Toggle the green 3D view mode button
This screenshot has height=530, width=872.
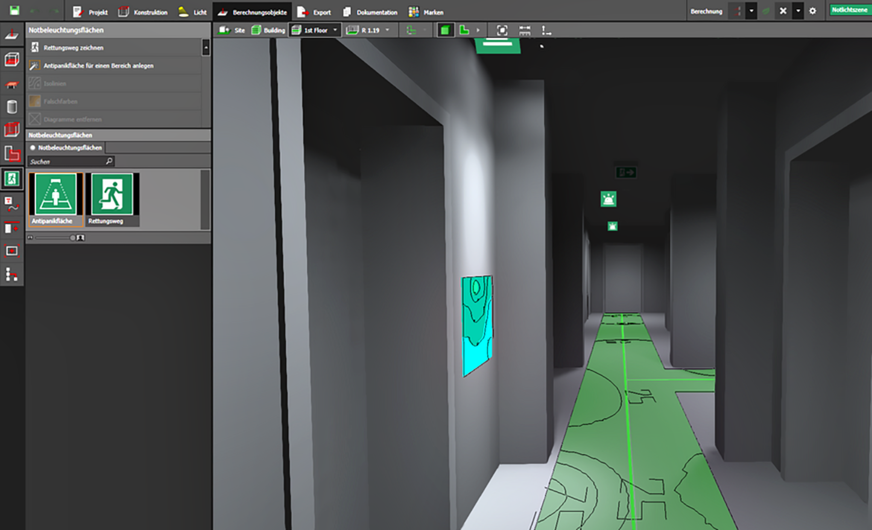click(445, 31)
